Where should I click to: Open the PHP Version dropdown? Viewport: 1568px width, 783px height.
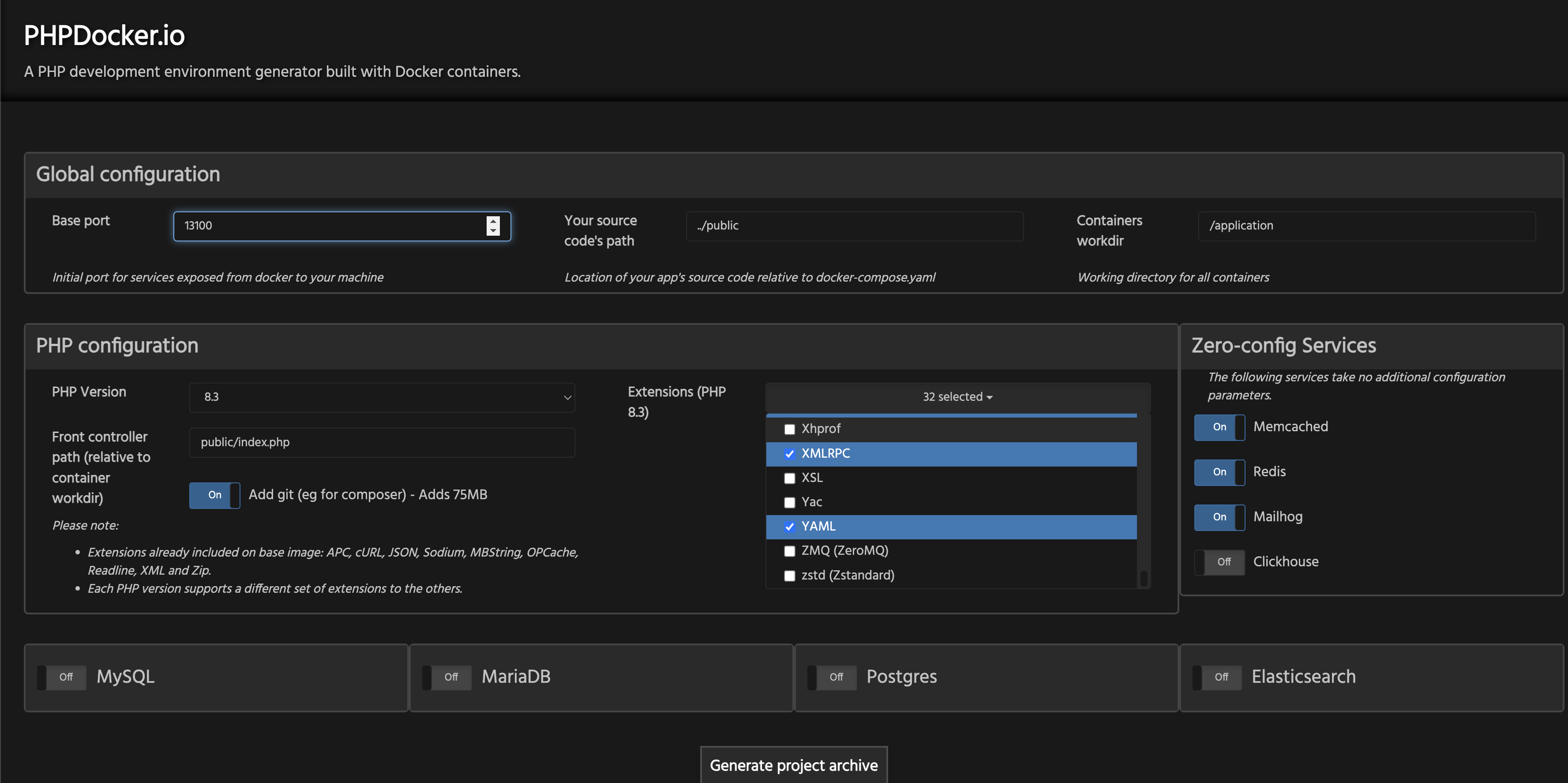pos(382,397)
